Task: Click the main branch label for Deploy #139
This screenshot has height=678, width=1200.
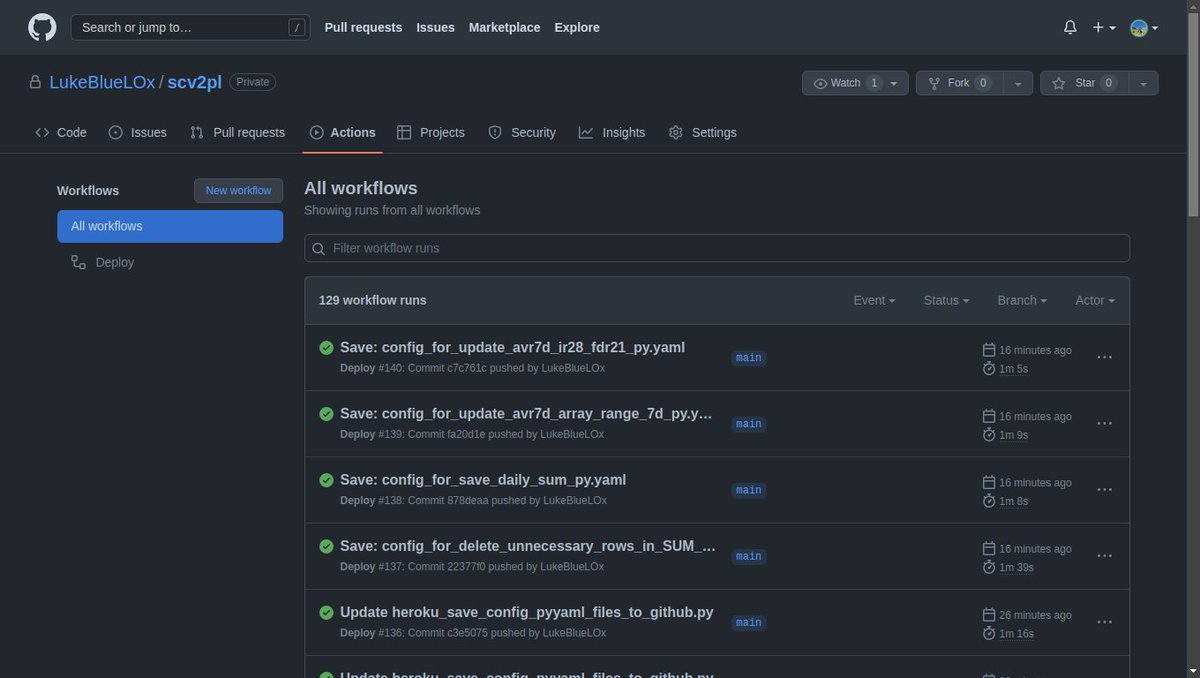Action: pos(749,424)
